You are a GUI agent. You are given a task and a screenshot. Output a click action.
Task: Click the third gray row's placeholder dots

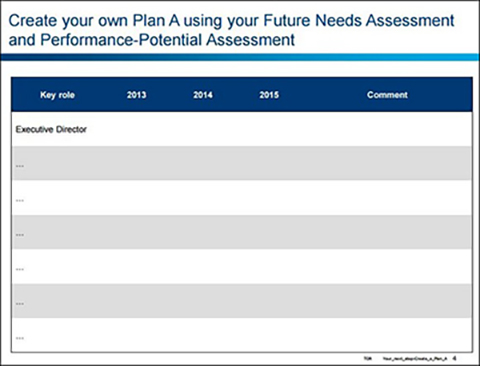click(20, 304)
